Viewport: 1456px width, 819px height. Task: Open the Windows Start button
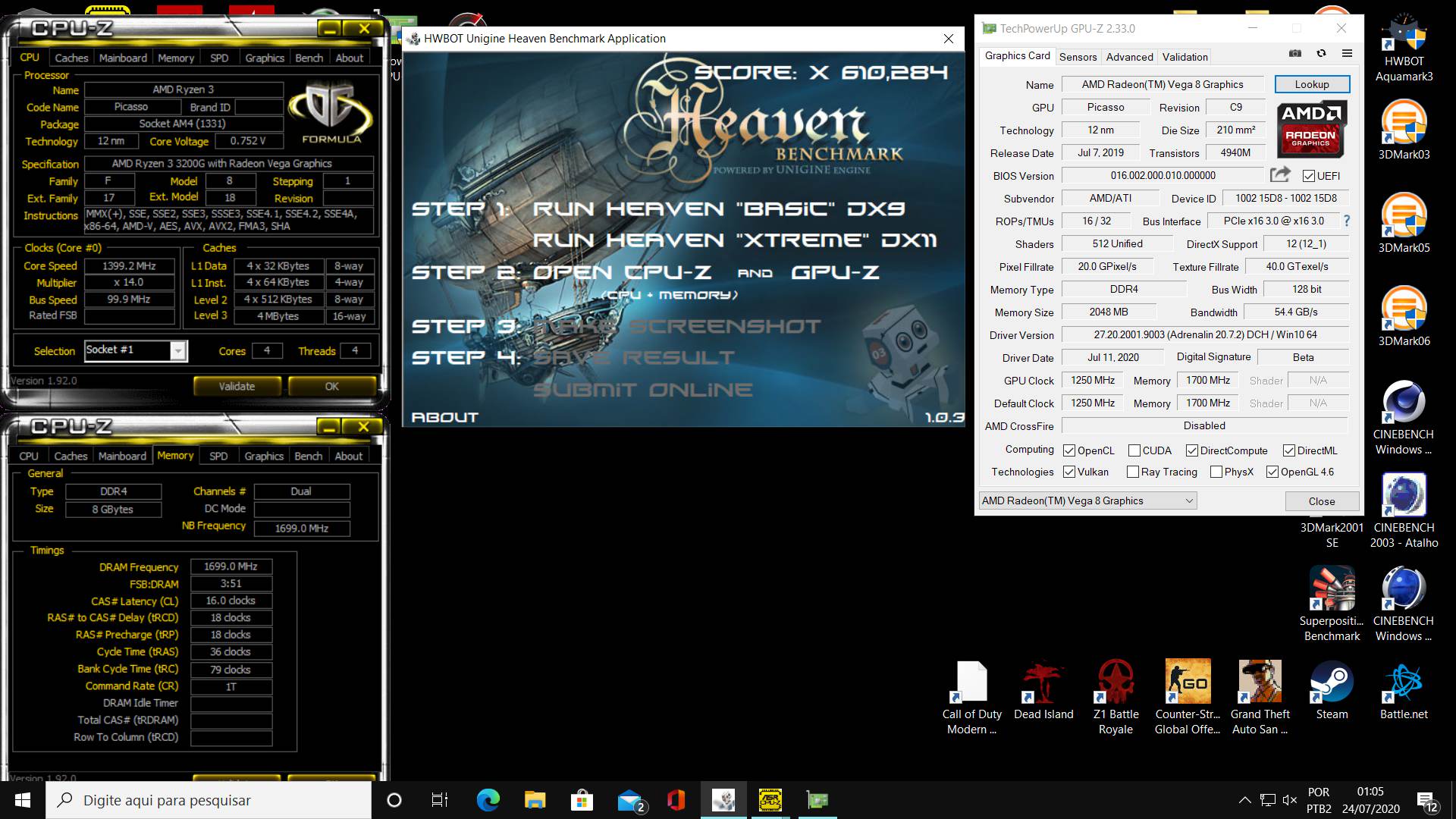click(x=22, y=800)
